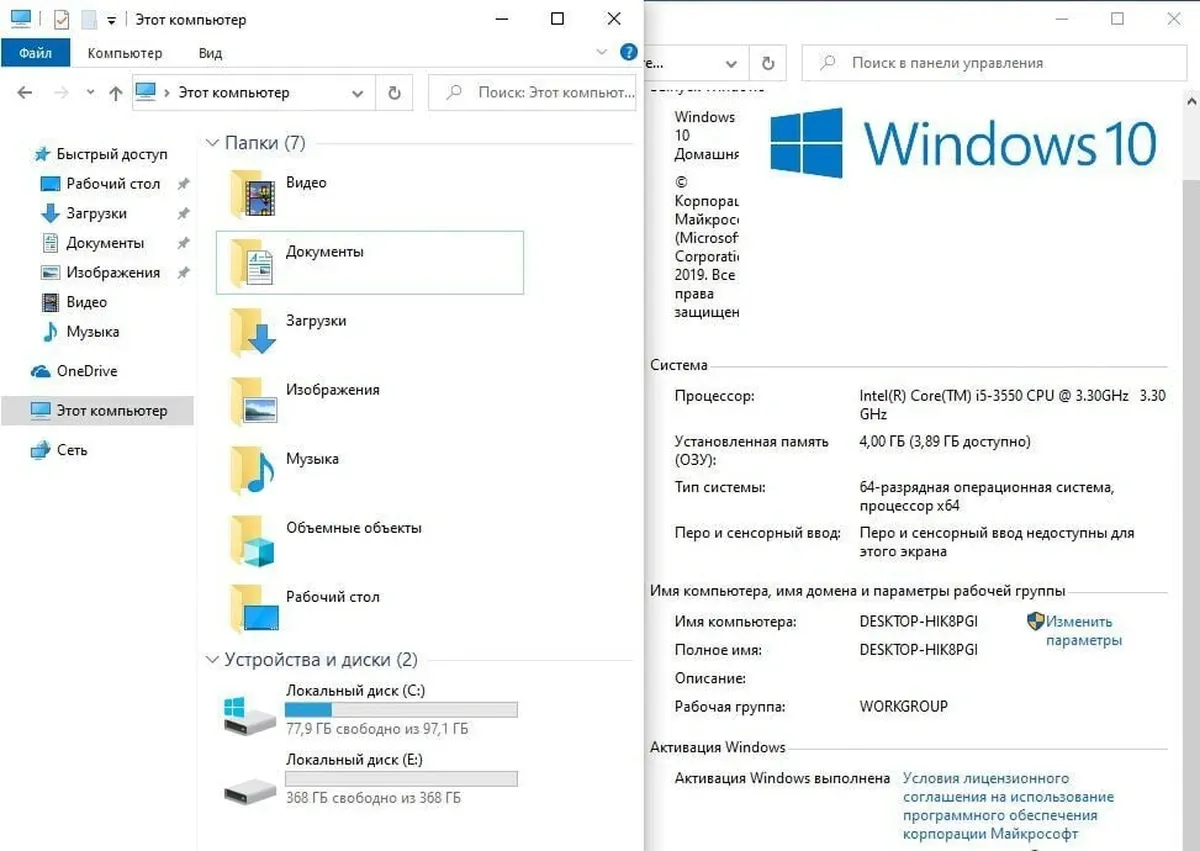Open the Музыка folder icon
Screen dimensions: 1200x851
[x=252, y=470]
